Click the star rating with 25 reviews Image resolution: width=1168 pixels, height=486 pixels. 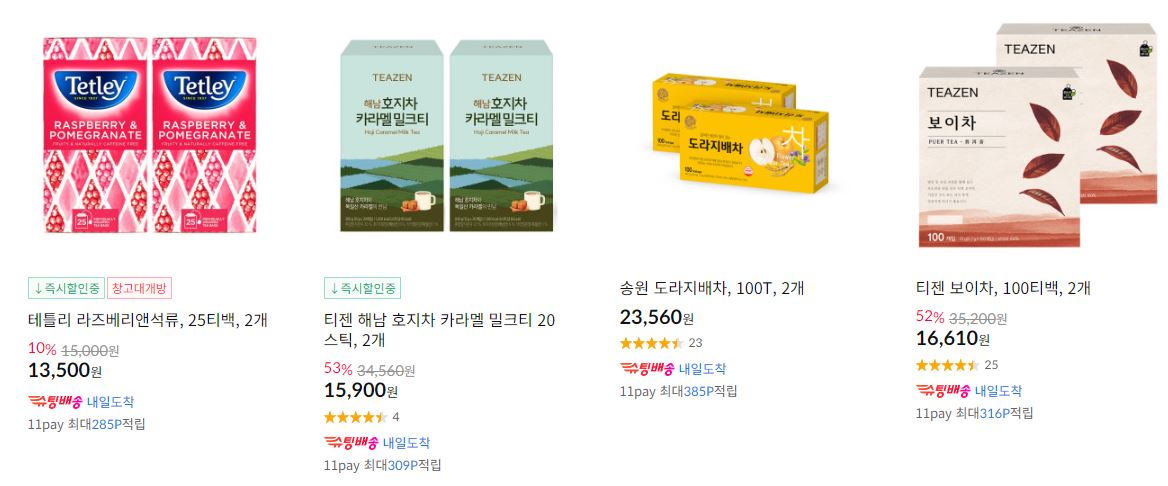(947, 364)
